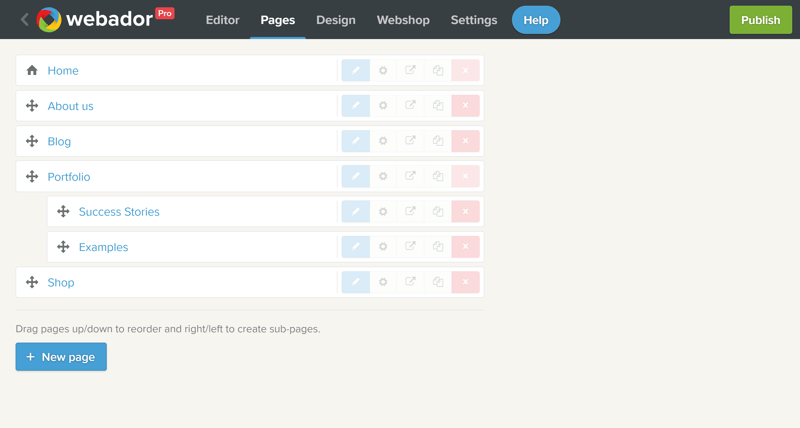Delete the Success Stories page
This screenshot has width=800, height=428.
(465, 212)
